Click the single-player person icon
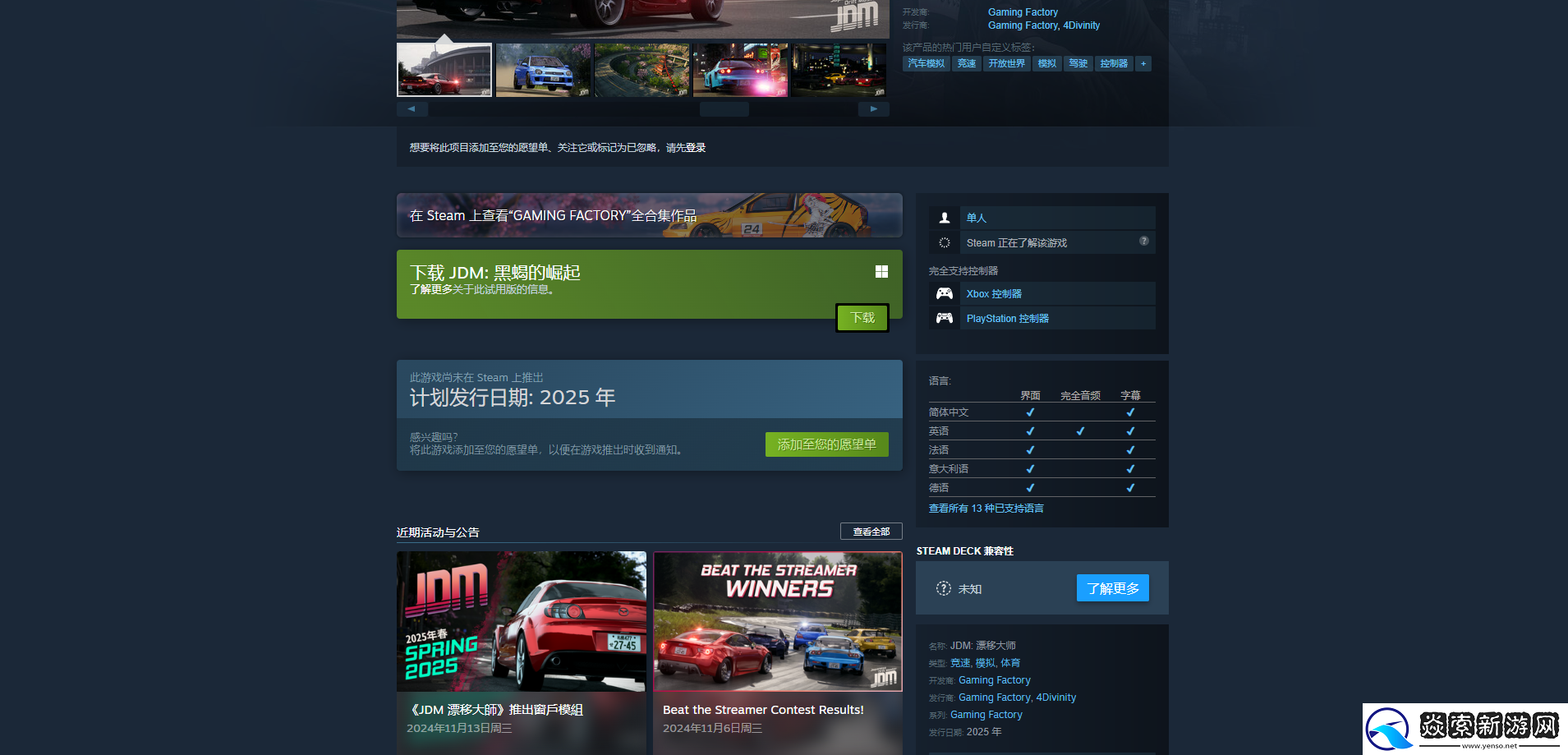Viewport: 1568px width, 755px height. [x=945, y=218]
